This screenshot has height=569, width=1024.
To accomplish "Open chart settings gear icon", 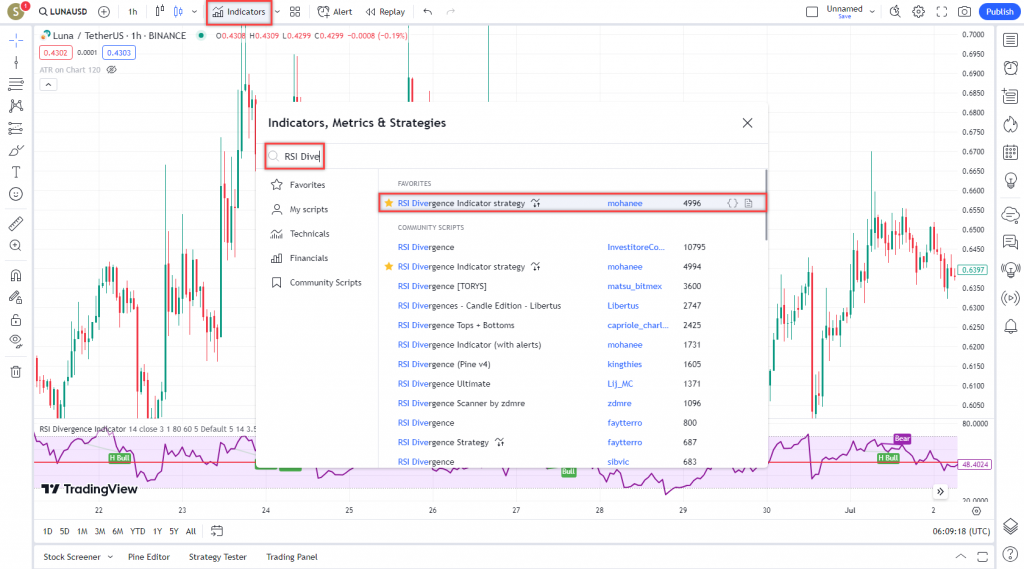I will point(918,12).
